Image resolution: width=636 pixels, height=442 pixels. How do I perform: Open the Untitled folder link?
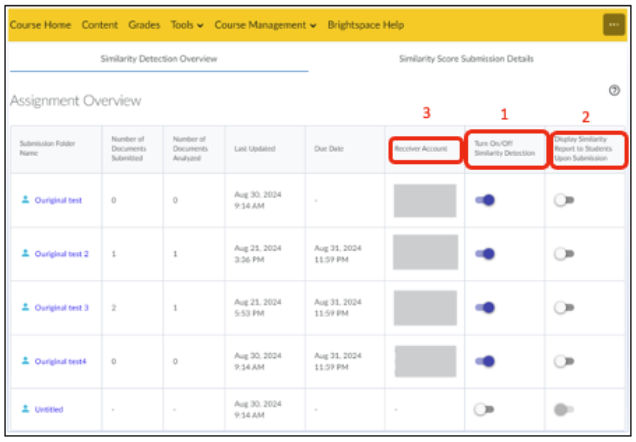(49, 410)
